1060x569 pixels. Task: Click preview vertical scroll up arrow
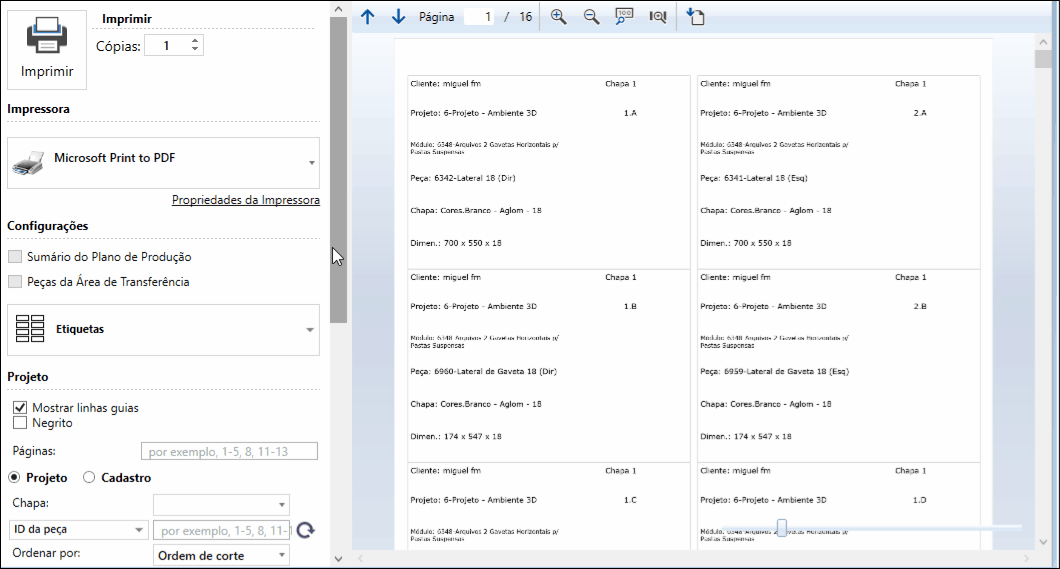coord(1043,42)
